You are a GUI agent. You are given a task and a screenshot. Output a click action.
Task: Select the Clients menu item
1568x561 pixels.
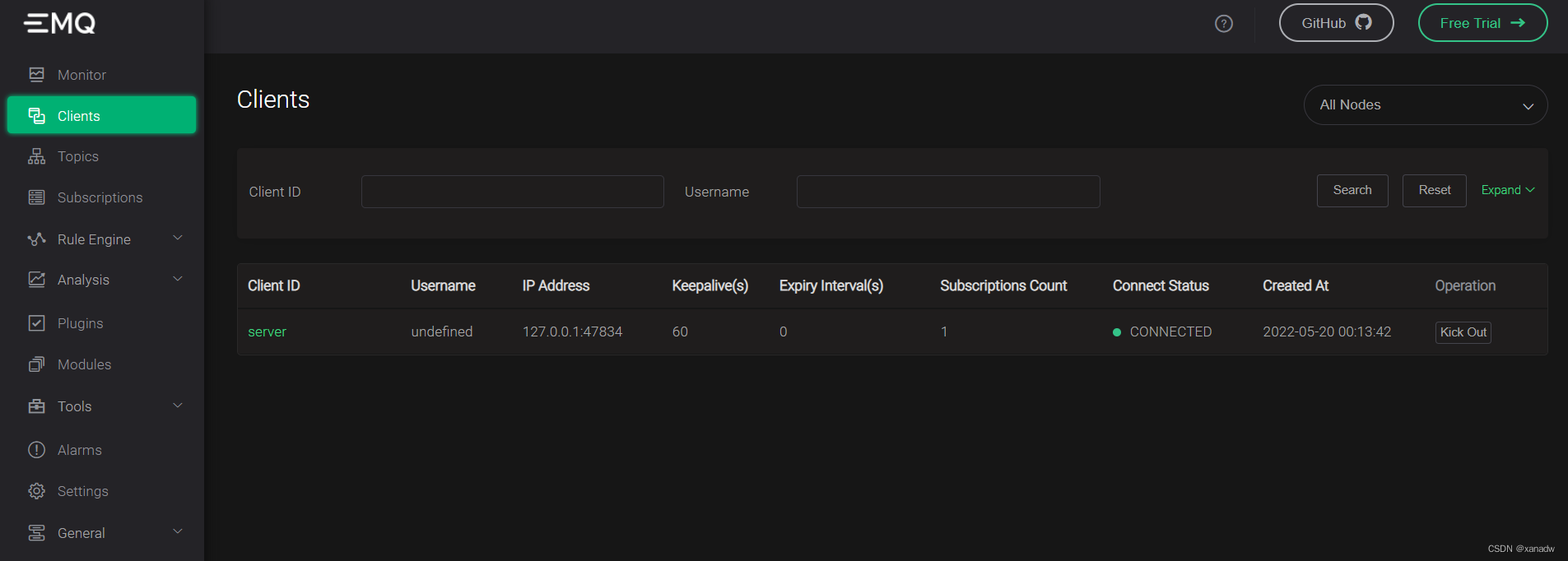tap(101, 115)
